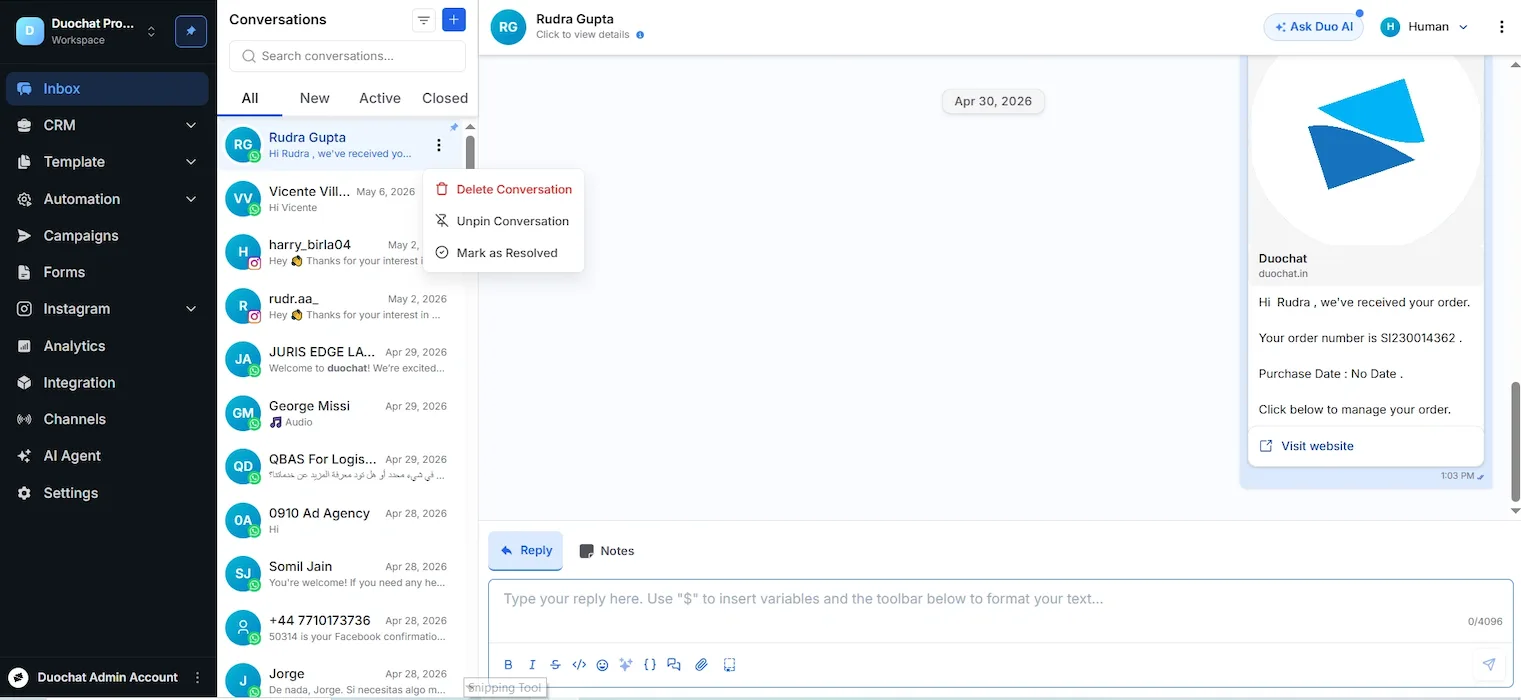Open the Jorge conversation
This screenshot has width=1521, height=700.
(x=340, y=680)
